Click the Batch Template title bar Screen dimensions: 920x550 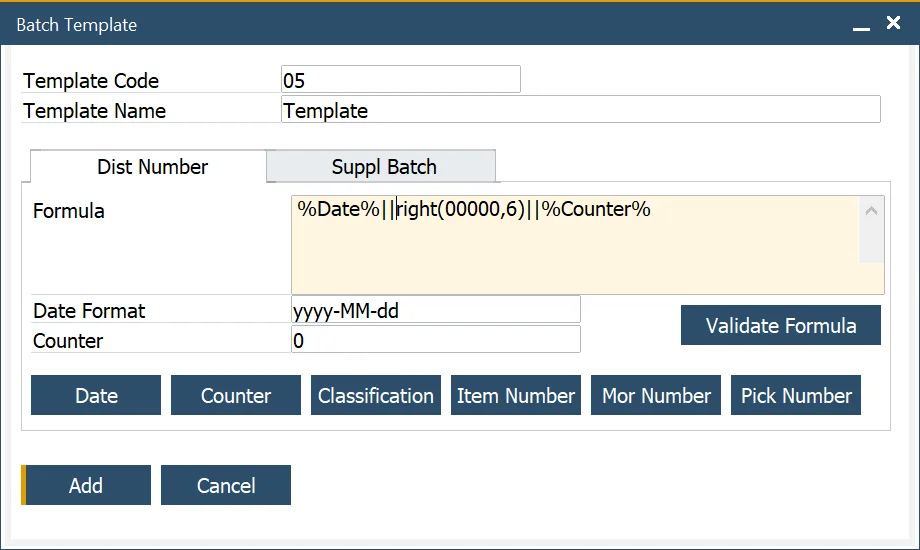400,25
